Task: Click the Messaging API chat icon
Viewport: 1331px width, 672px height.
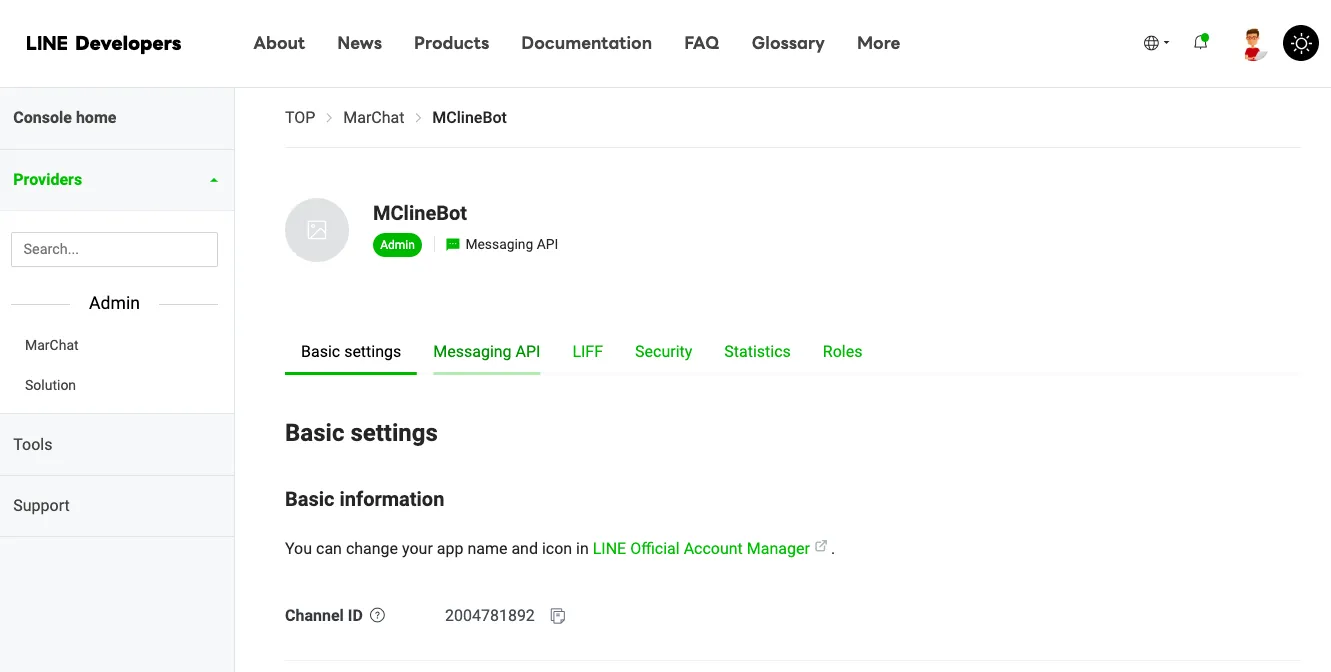Action: (x=453, y=244)
